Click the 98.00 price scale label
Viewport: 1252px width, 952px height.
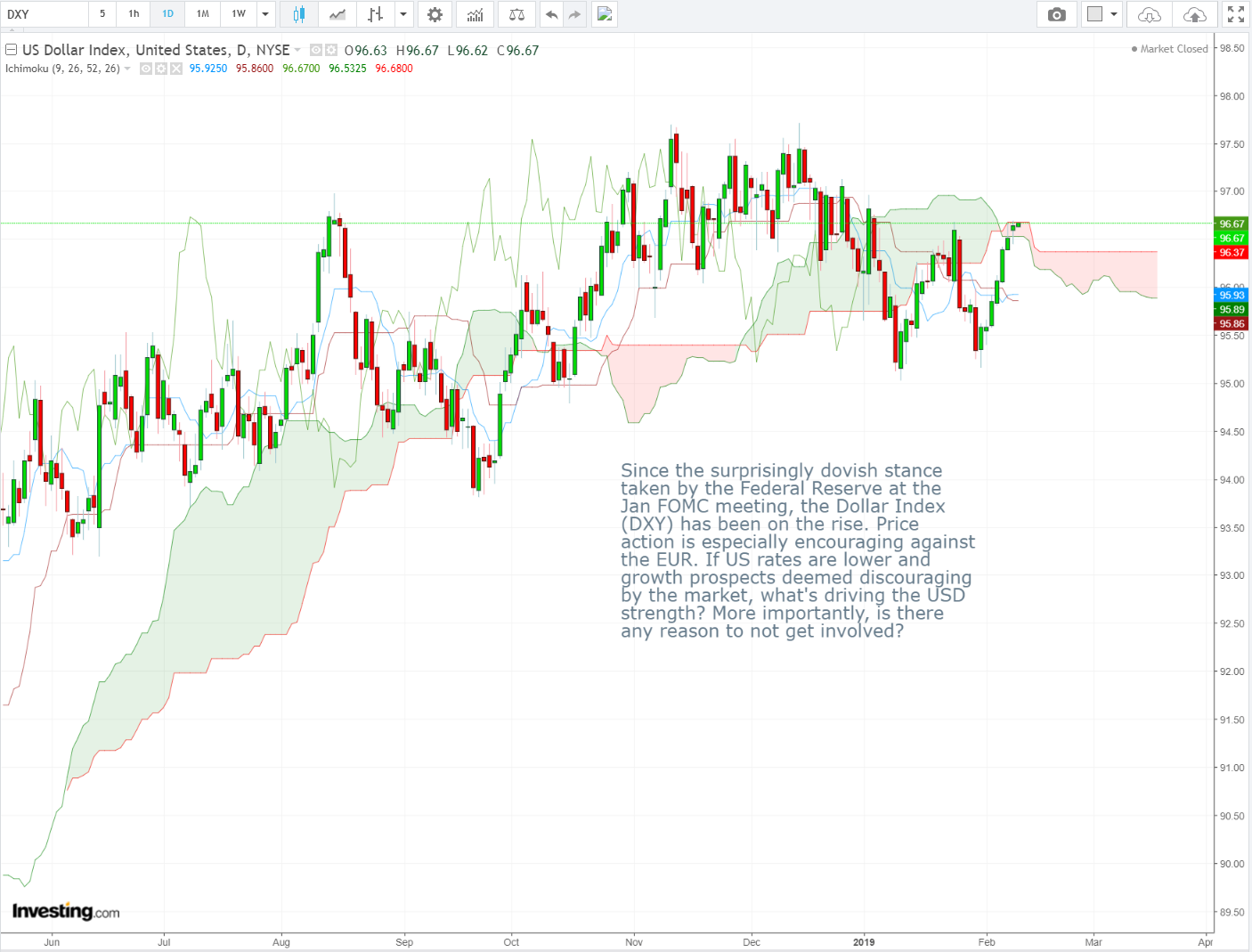pos(1232,96)
